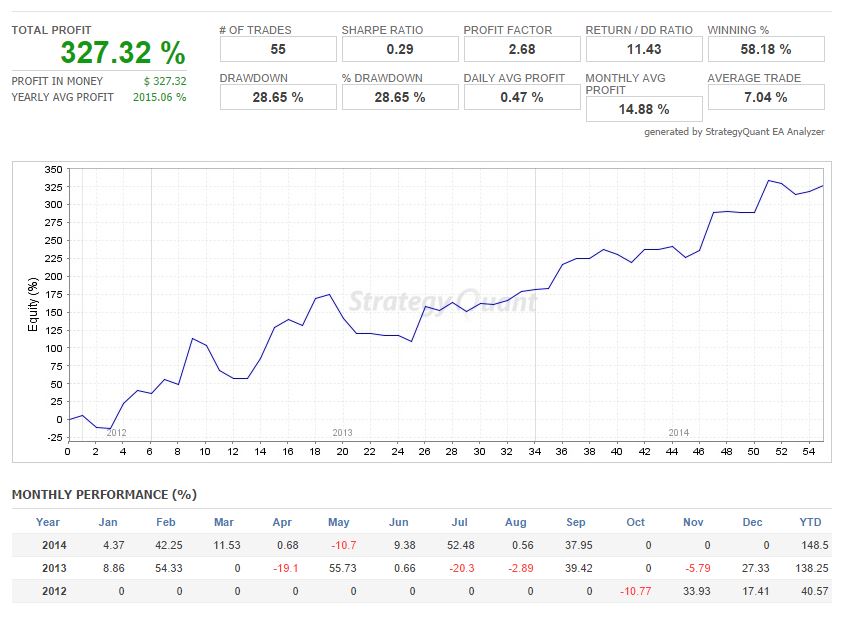
Task: Click 2014 March value 11.53
Action: pos(227,545)
